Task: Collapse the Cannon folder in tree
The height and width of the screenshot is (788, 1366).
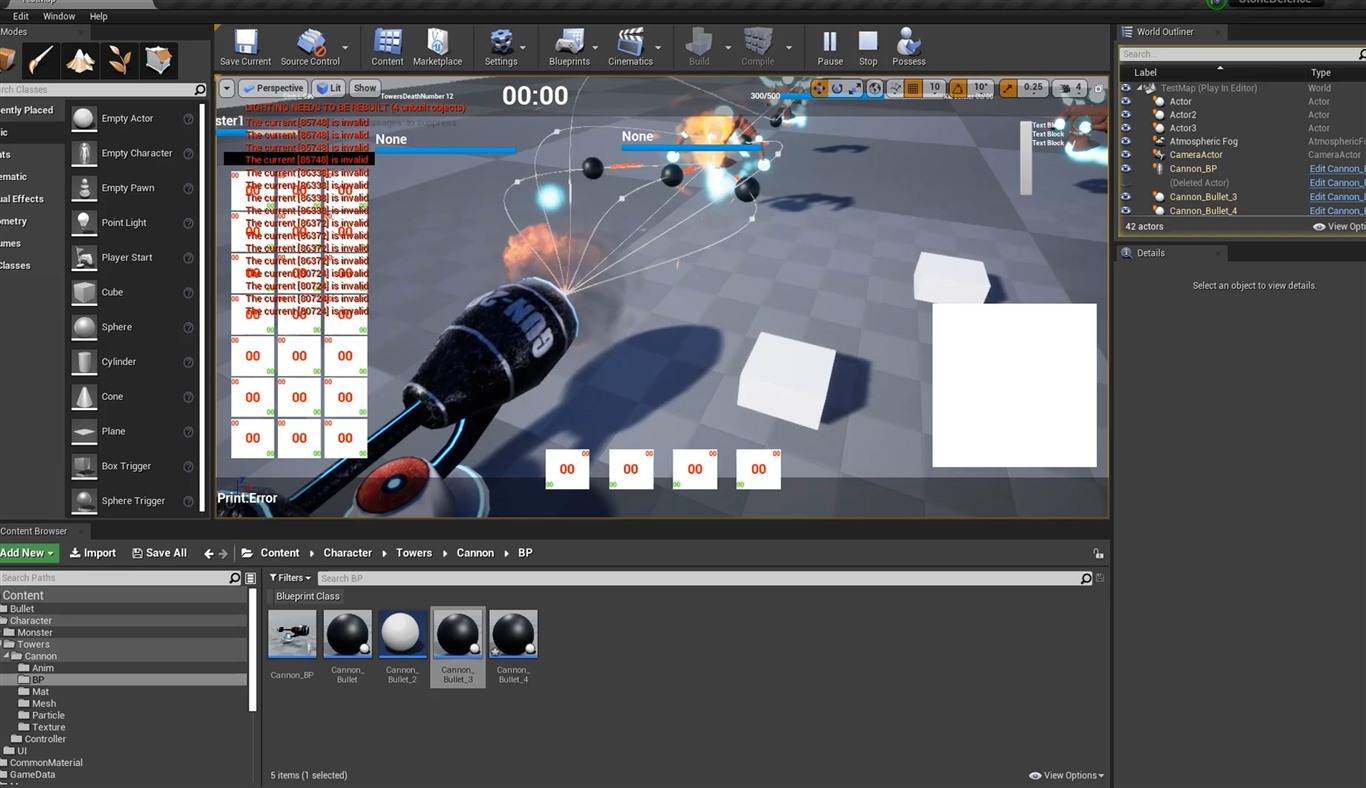Action: (x=7, y=656)
